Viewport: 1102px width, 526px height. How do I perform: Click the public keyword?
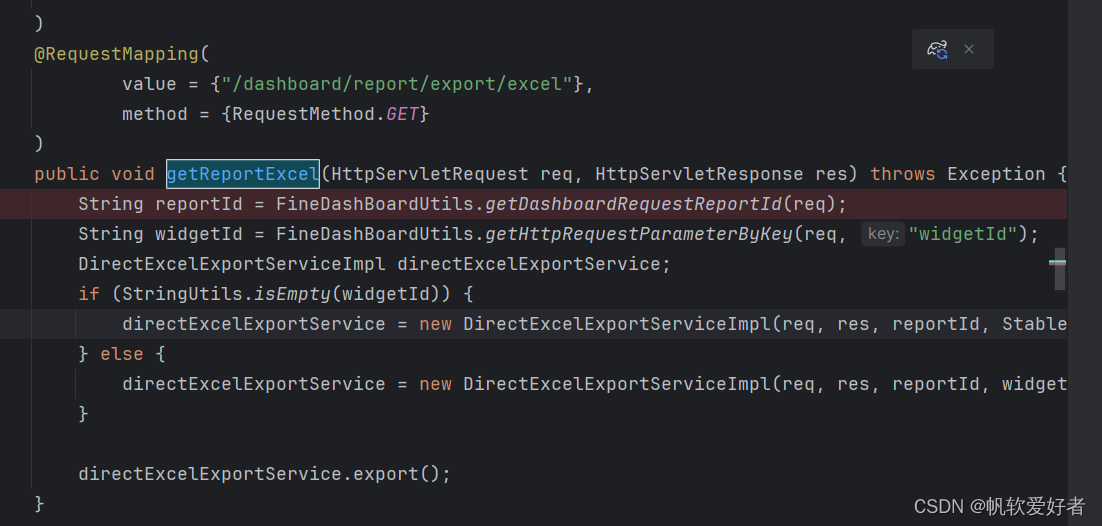point(67,174)
